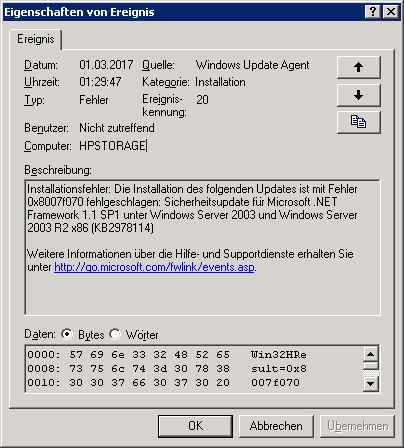
Task: Confirm with the OK button
Action: [195, 426]
